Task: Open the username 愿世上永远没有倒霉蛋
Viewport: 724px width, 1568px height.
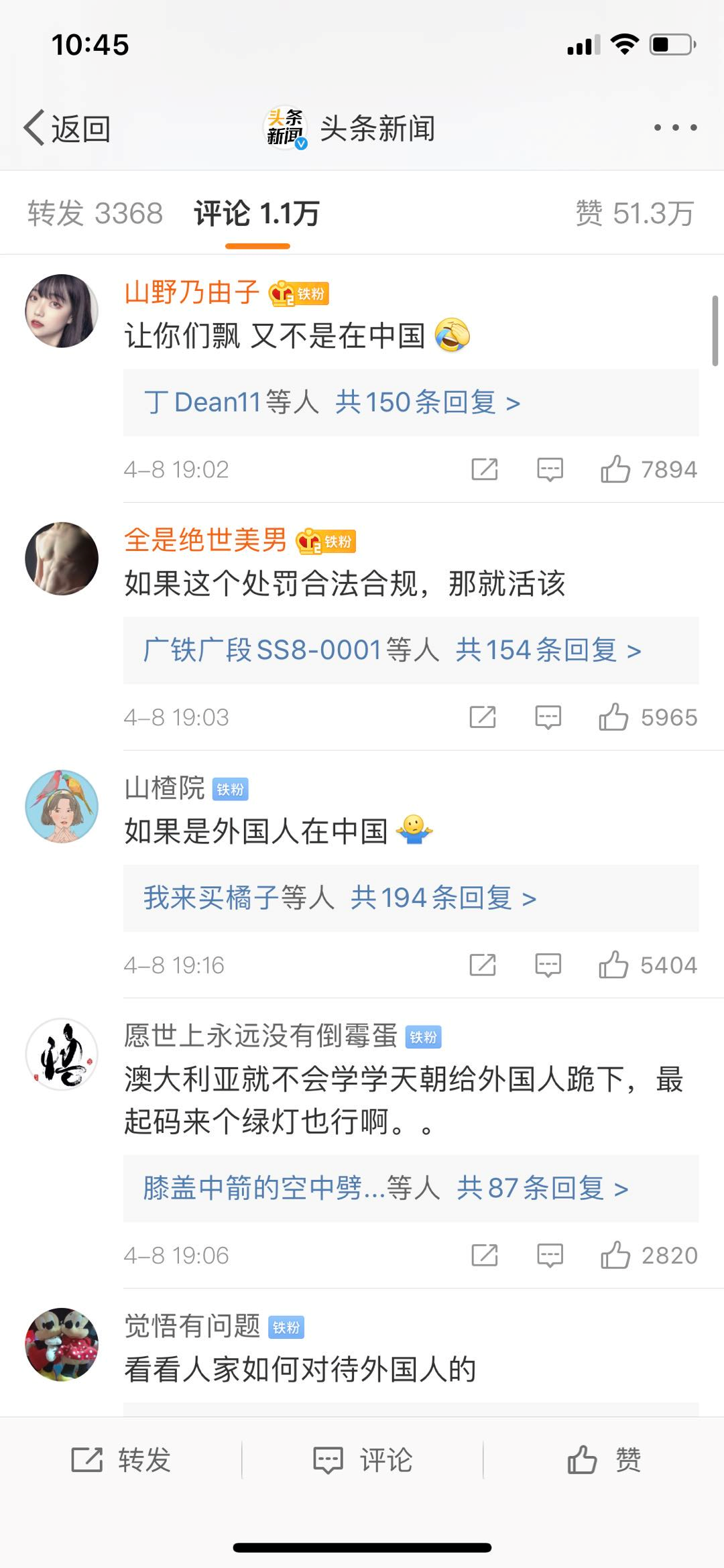Action: point(261,1036)
